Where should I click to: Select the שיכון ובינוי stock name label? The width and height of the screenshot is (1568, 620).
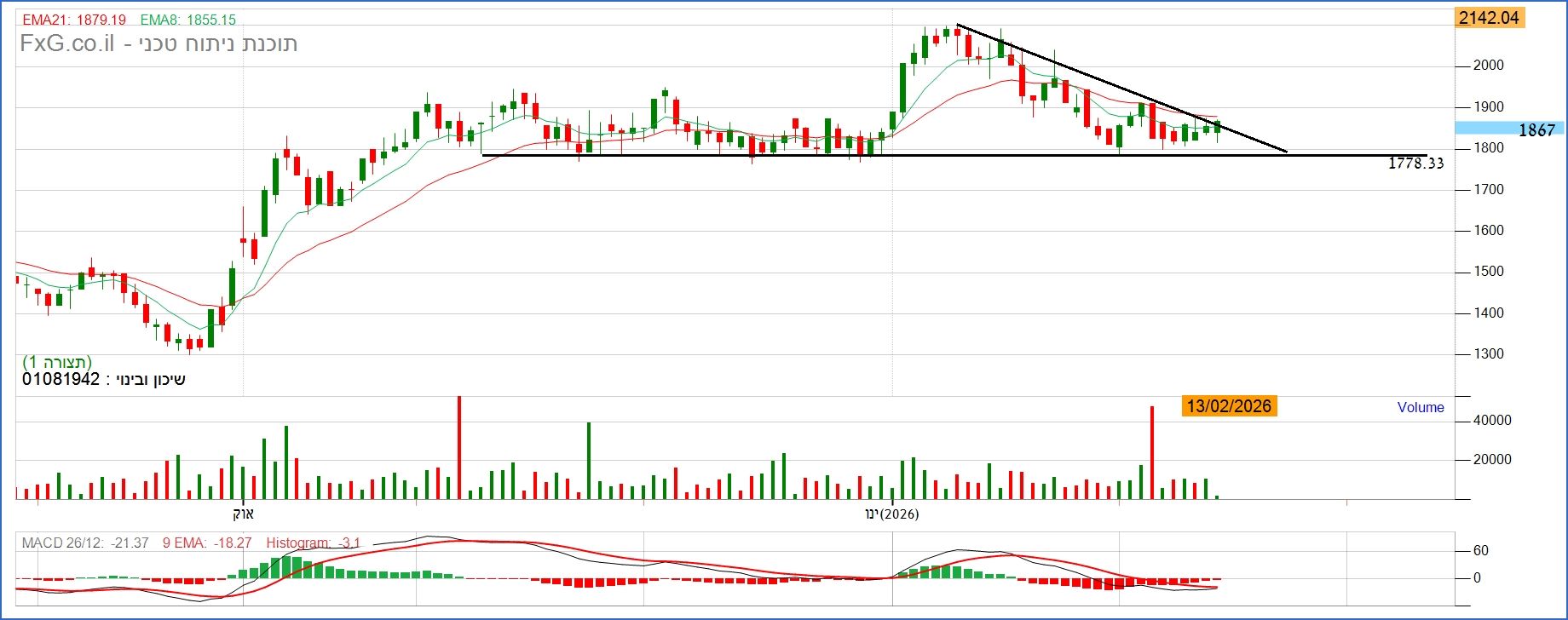pyautogui.click(x=103, y=380)
